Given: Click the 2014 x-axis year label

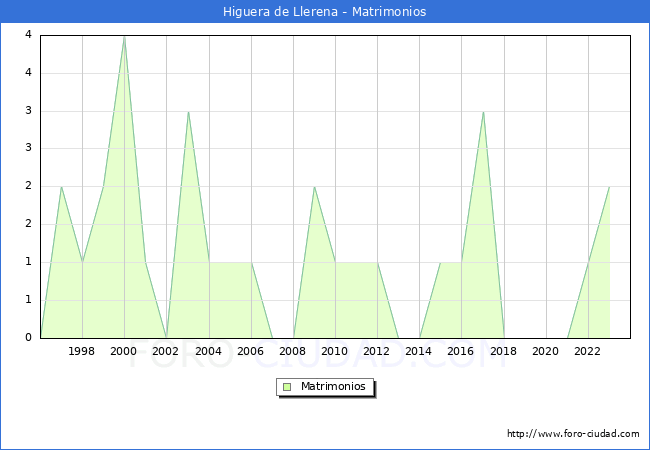Looking at the screenshot, I should pyautogui.click(x=419, y=351).
